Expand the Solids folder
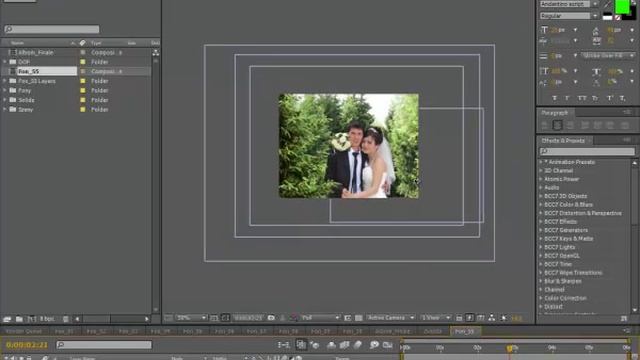Viewport: 640px width, 360px height. pyautogui.click(x=5, y=100)
